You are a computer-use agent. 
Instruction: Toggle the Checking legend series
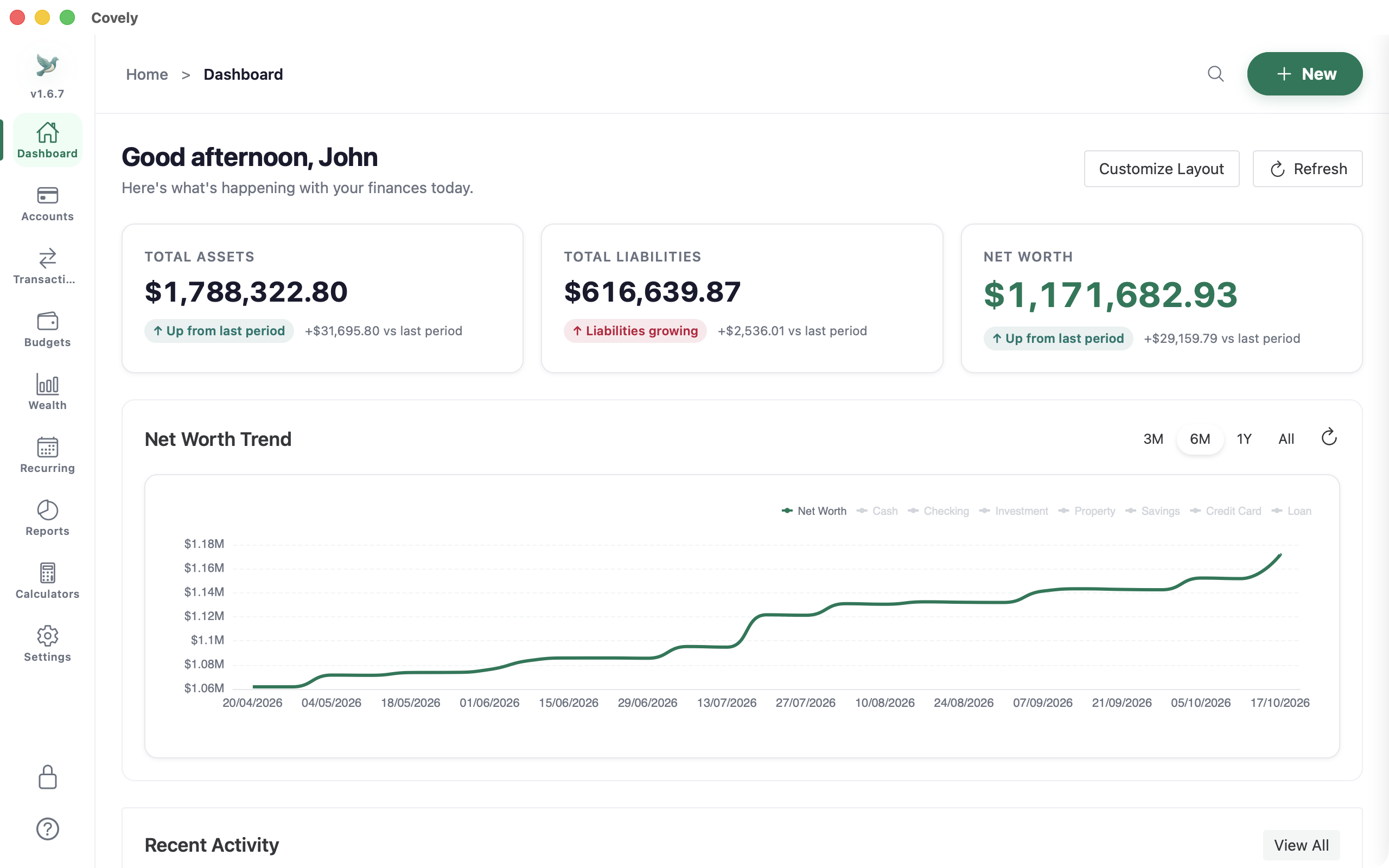coord(939,511)
